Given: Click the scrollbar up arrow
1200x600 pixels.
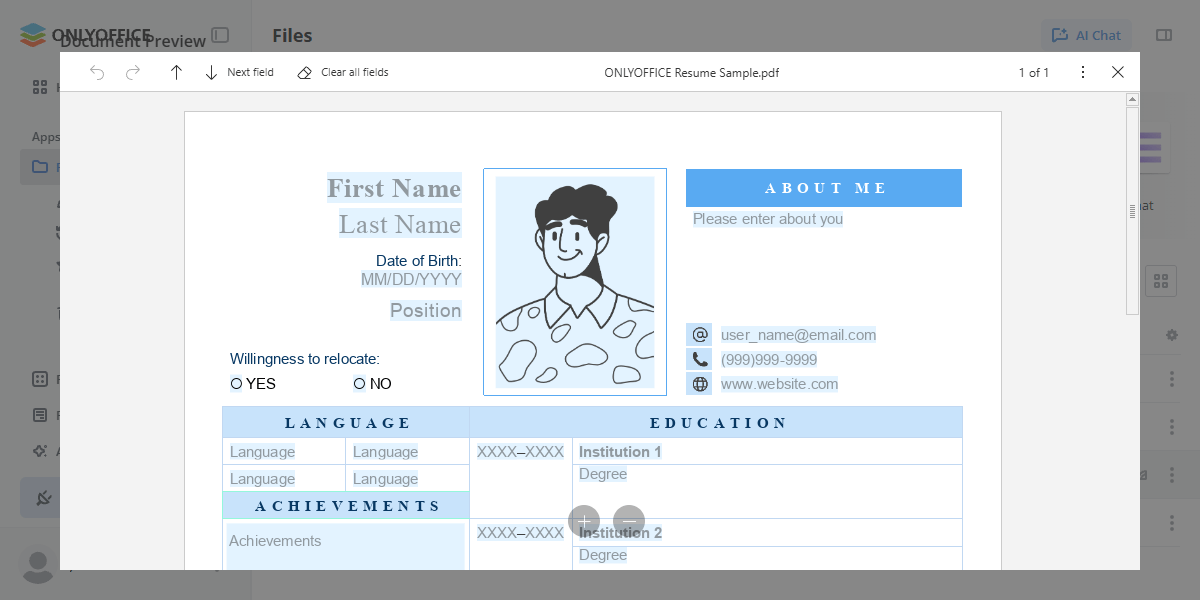Looking at the screenshot, I should coord(1133,100).
